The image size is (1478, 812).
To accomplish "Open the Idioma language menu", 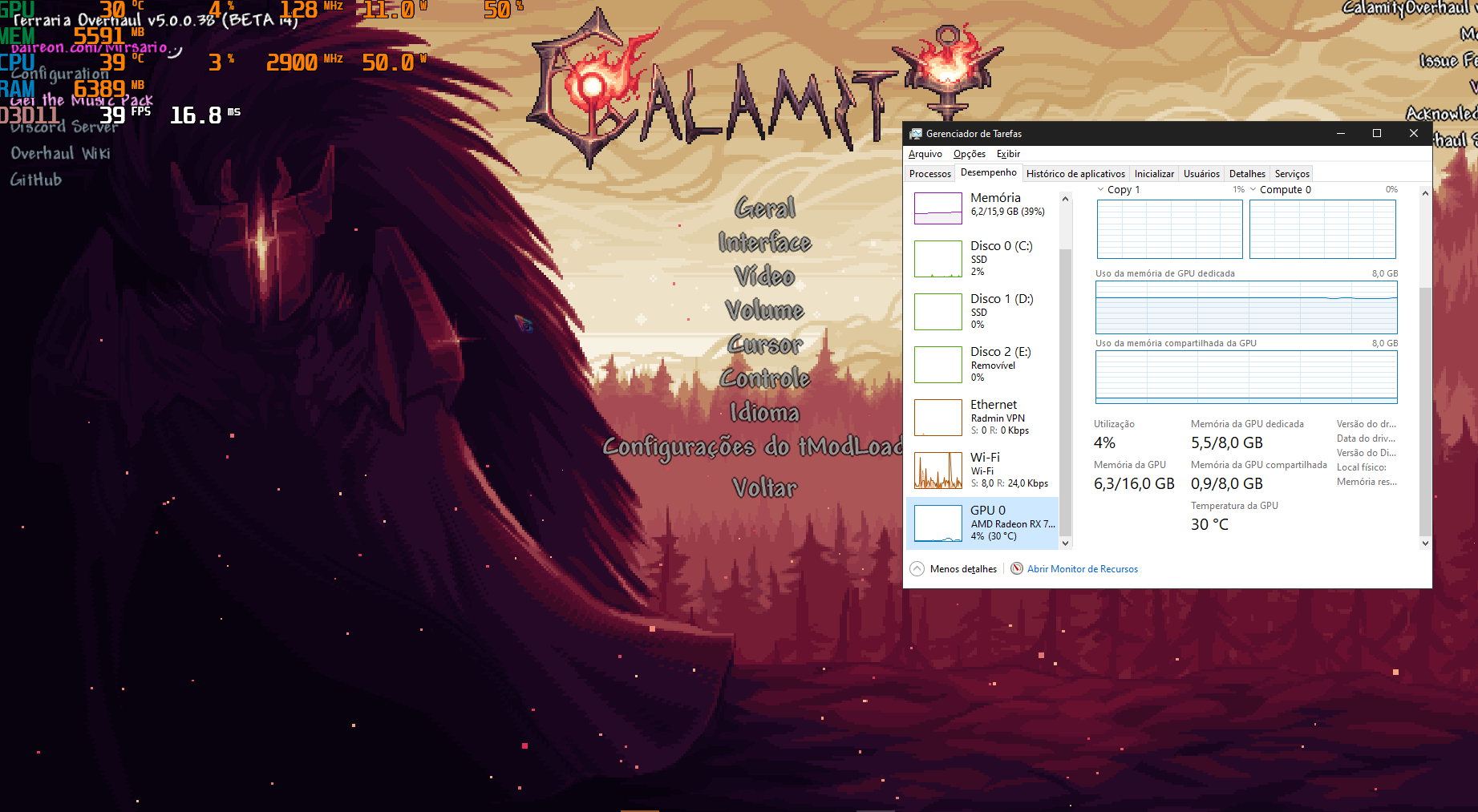I will pyautogui.click(x=765, y=413).
